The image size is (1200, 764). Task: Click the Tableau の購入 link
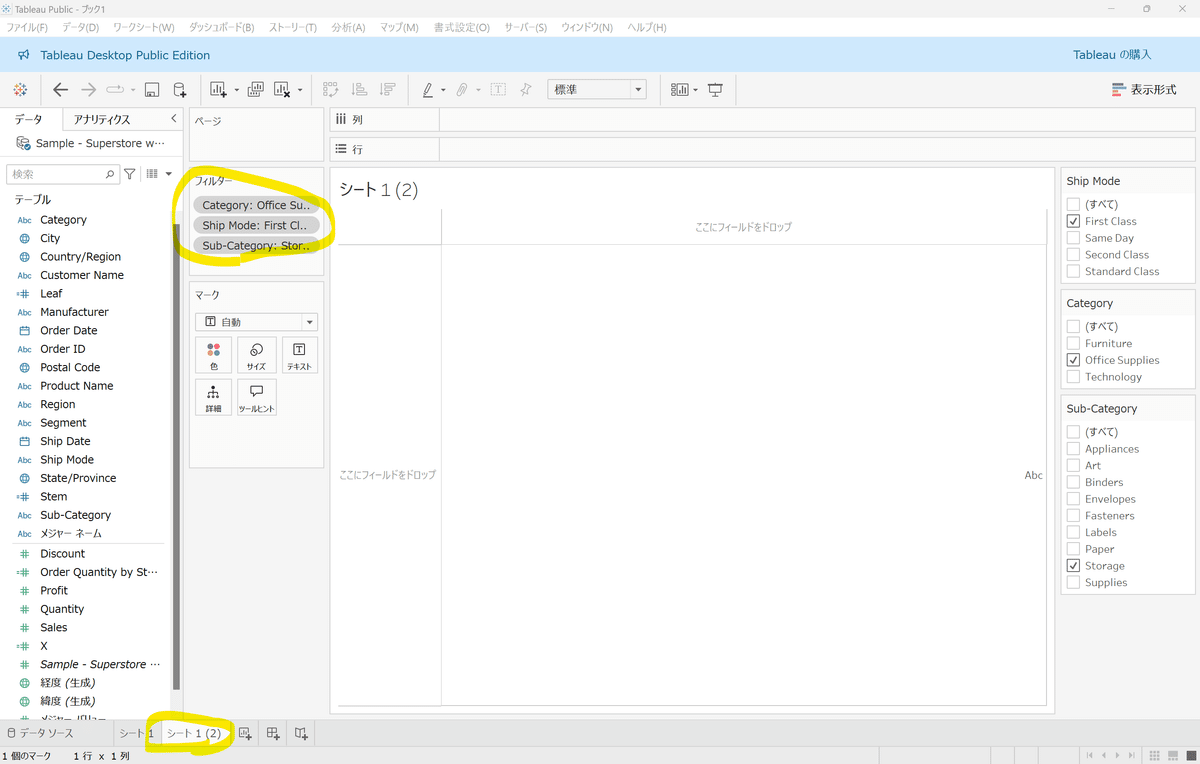tap(1112, 55)
